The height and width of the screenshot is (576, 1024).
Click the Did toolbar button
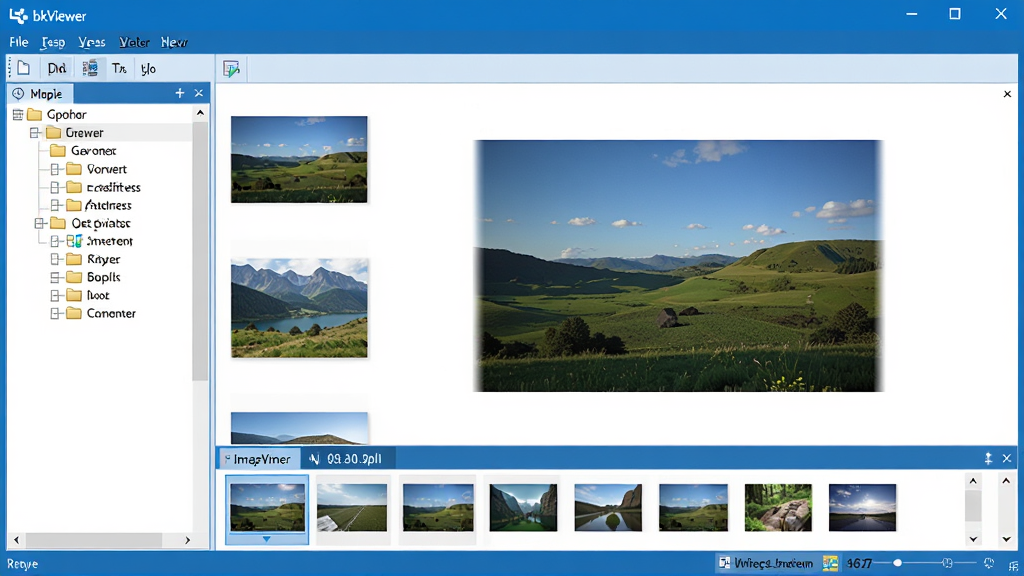click(x=57, y=69)
